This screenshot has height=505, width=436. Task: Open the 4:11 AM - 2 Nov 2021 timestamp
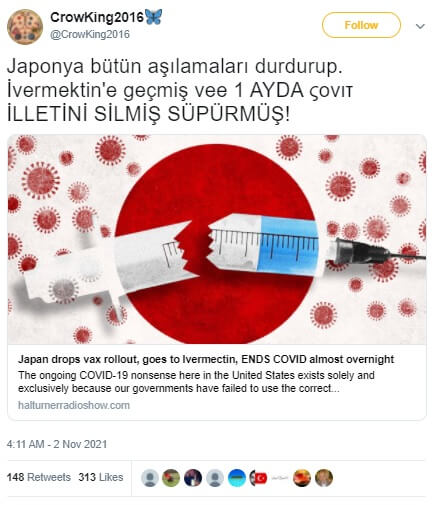[57, 444]
